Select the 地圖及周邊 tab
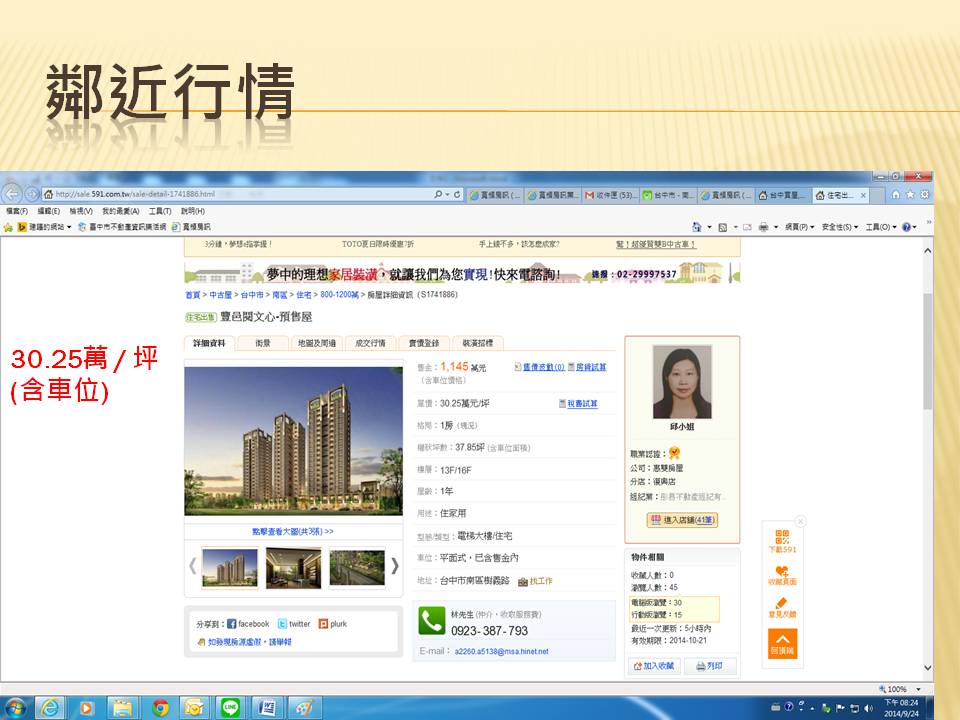The width and height of the screenshot is (960, 720). coord(317,343)
